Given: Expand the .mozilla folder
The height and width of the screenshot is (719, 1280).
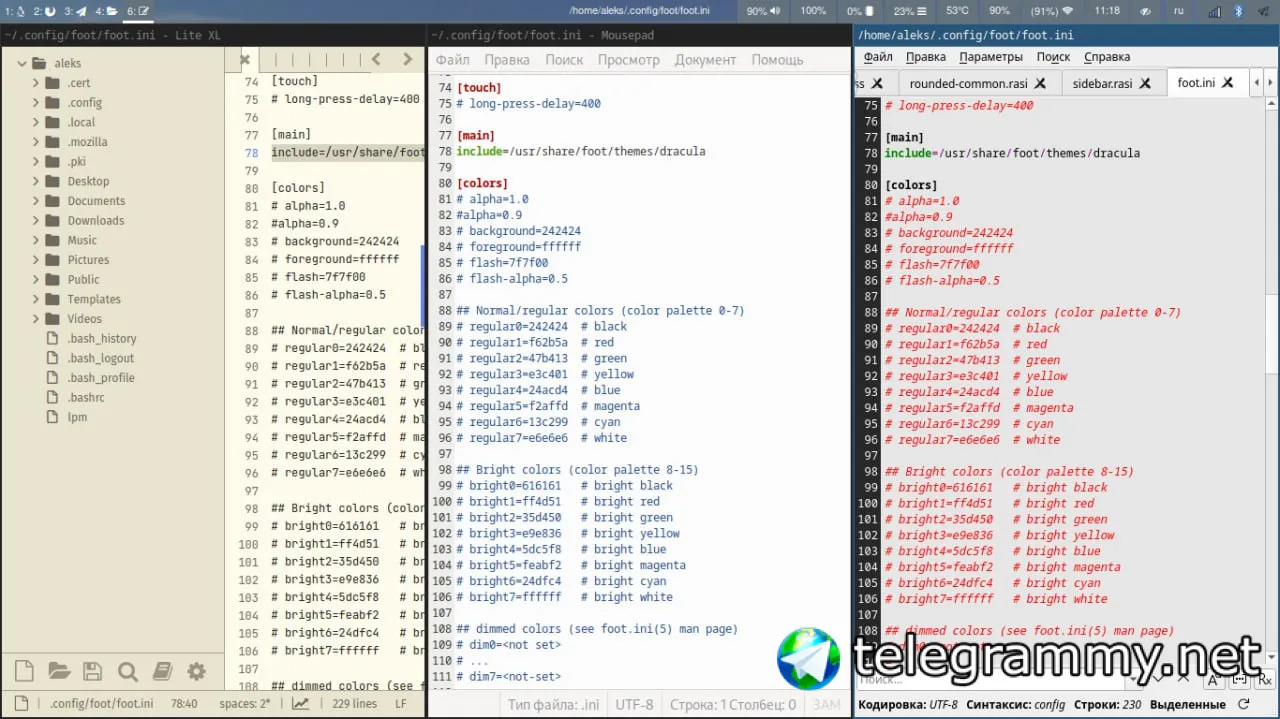Looking at the screenshot, I should click(36, 142).
